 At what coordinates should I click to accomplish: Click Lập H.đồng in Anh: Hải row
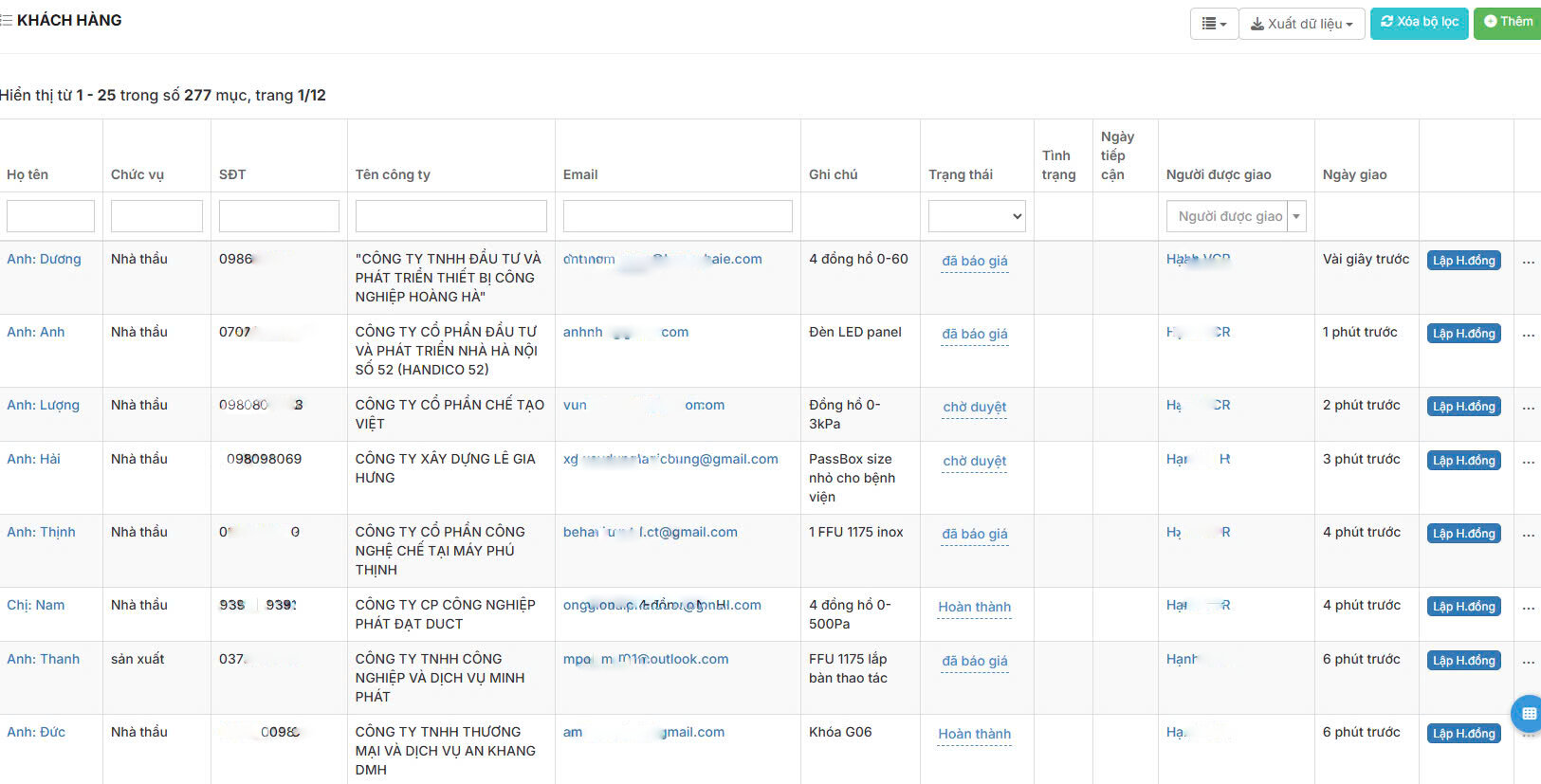(x=1464, y=461)
